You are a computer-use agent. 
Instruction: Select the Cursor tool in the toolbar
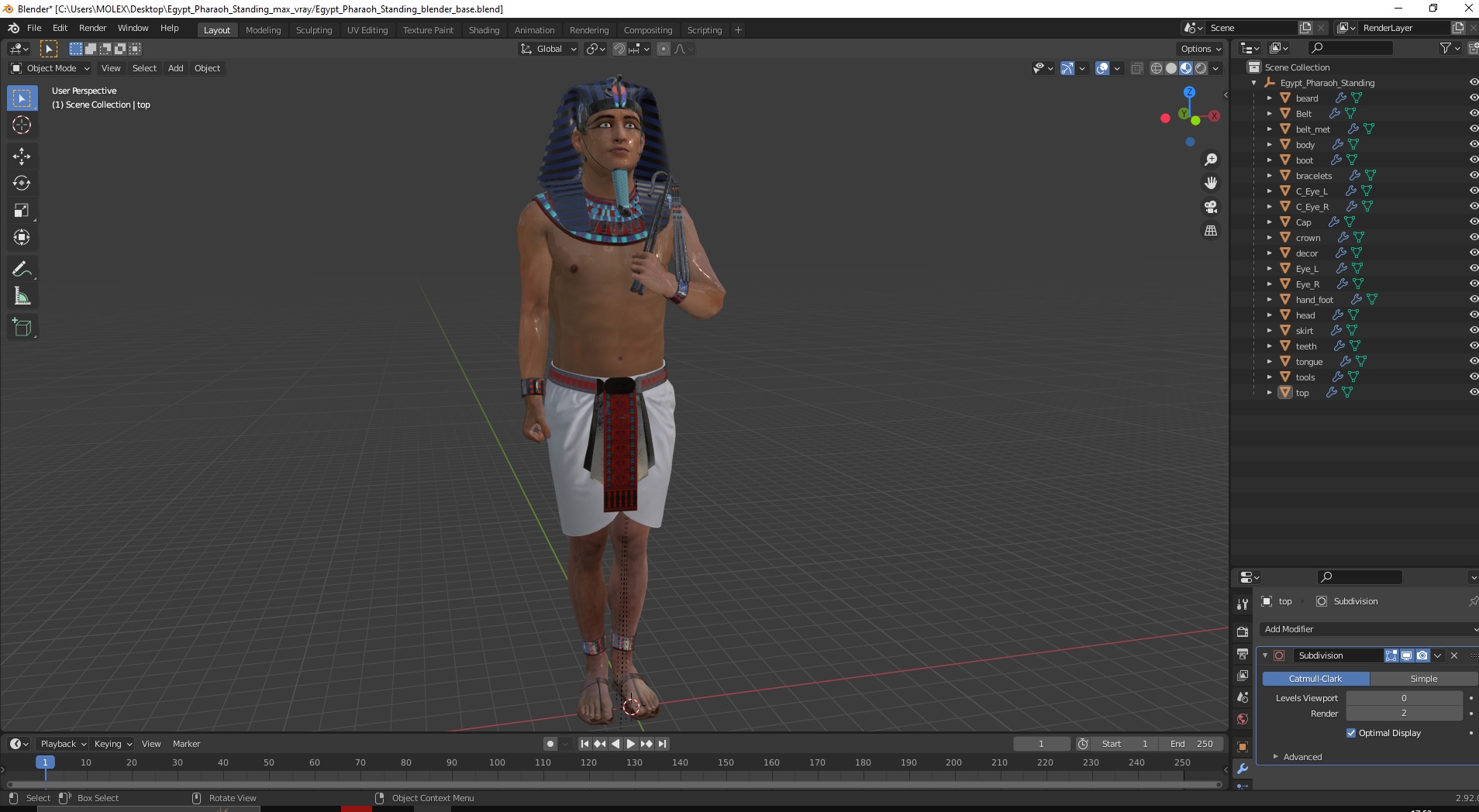[22, 125]
